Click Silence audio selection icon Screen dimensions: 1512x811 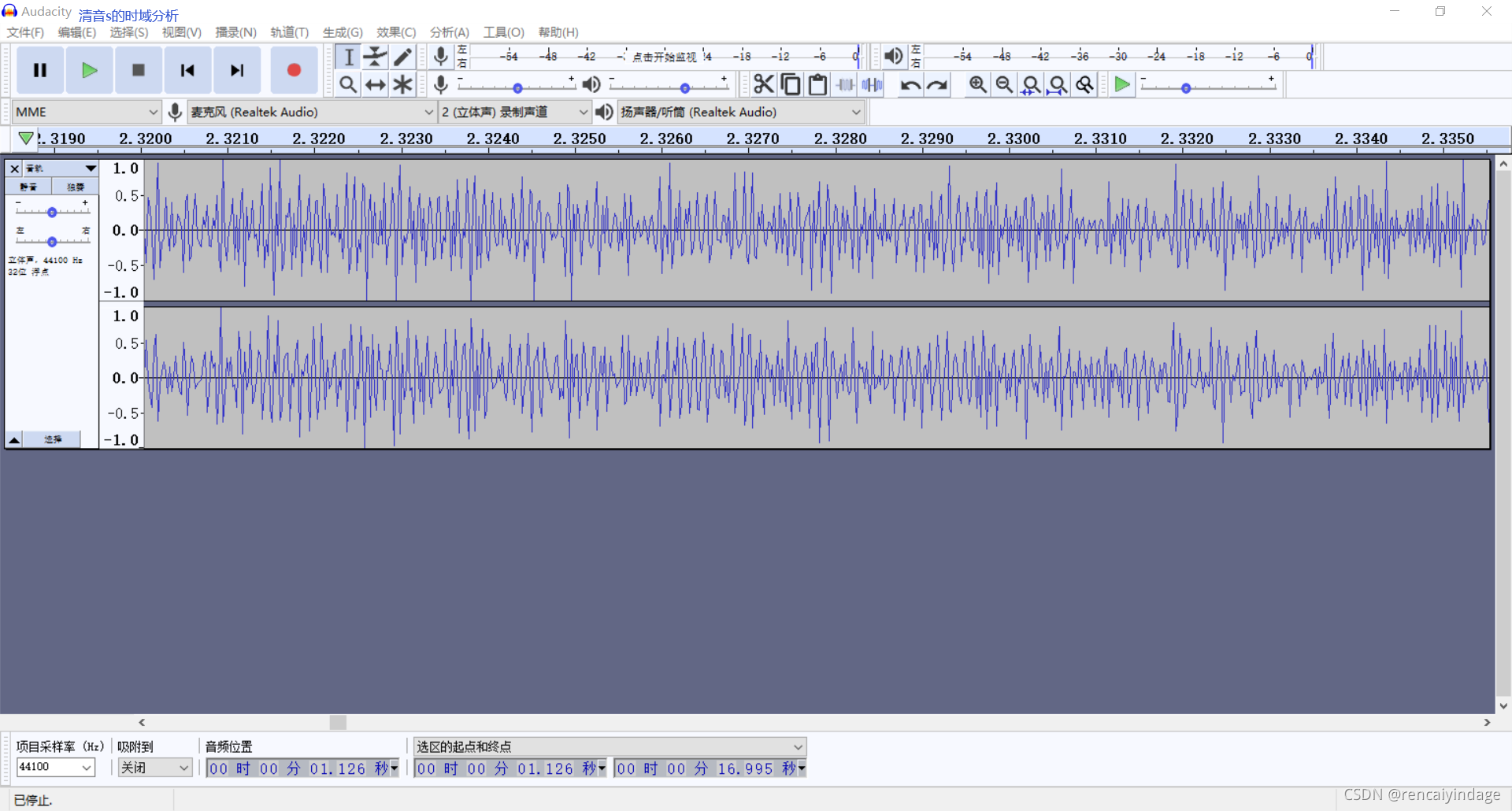point(872,84)
